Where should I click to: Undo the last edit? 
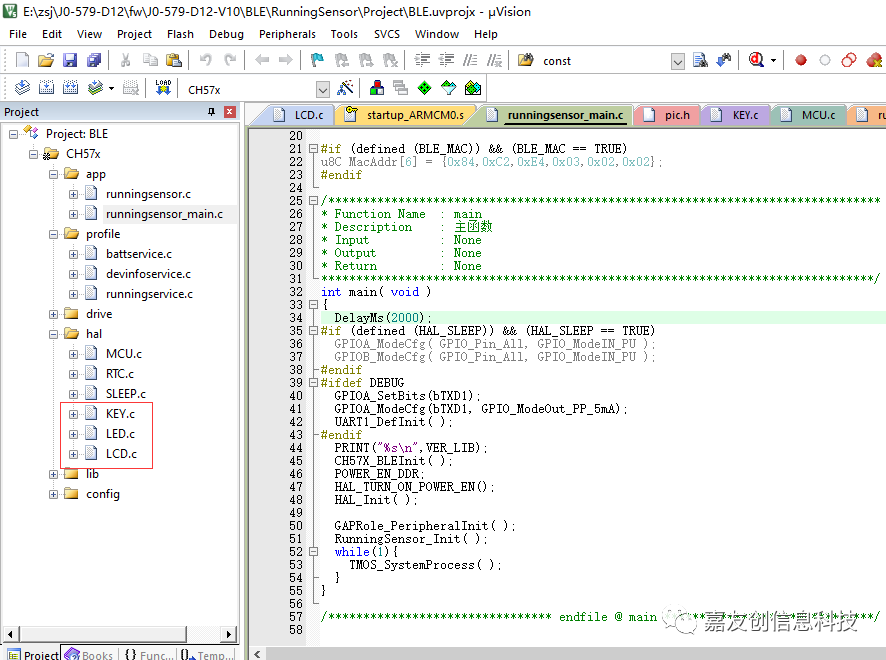click(x=206, y=60)
